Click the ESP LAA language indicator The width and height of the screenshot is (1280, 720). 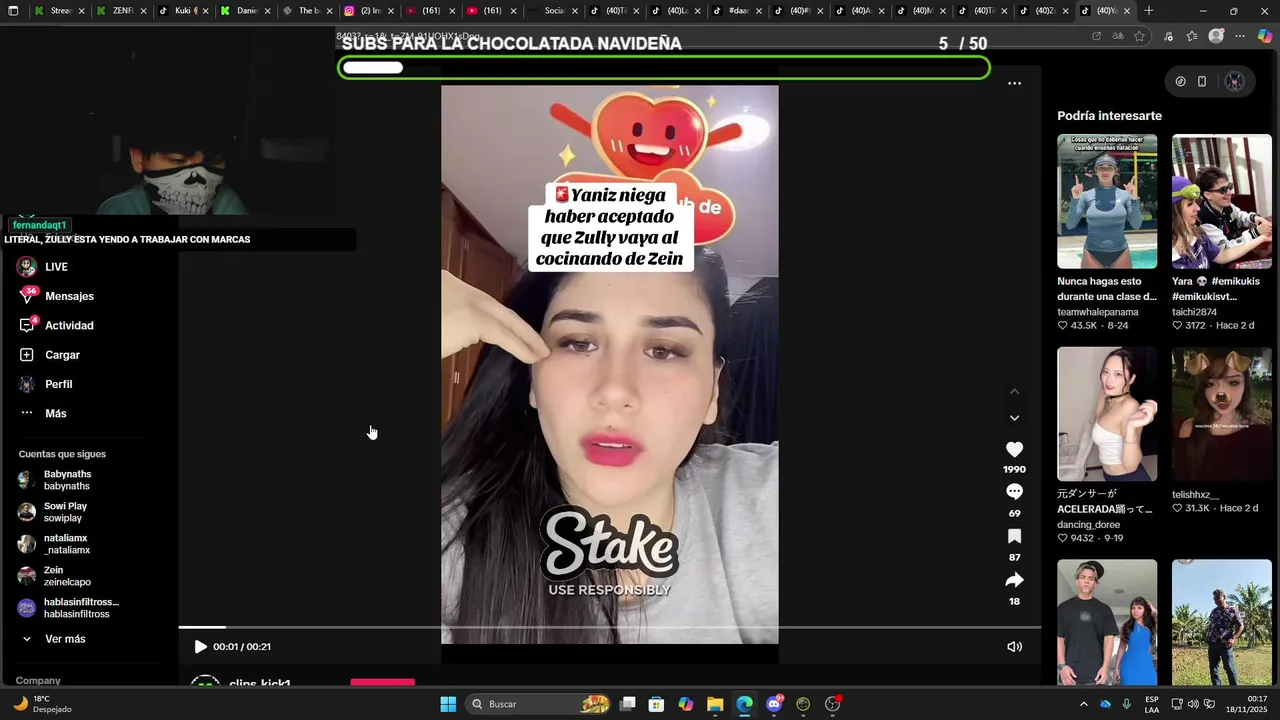coord(1152,704)
